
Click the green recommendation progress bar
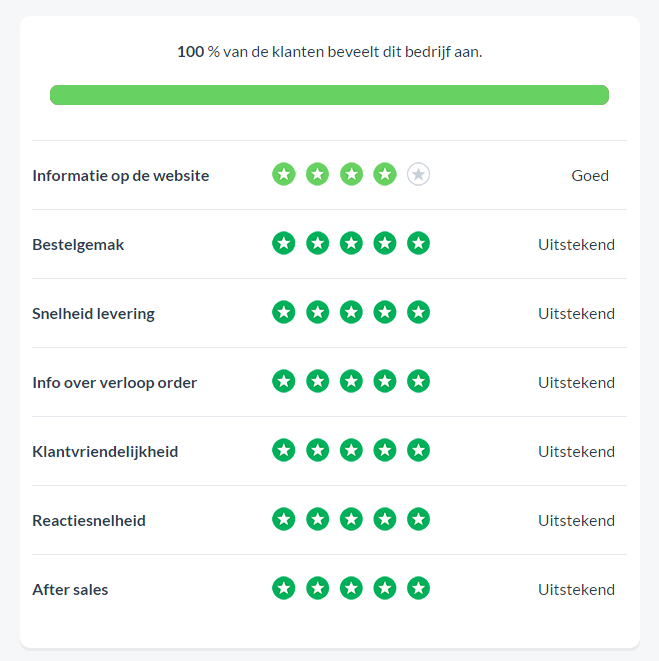pyautogui.click(x=329, y=95)
